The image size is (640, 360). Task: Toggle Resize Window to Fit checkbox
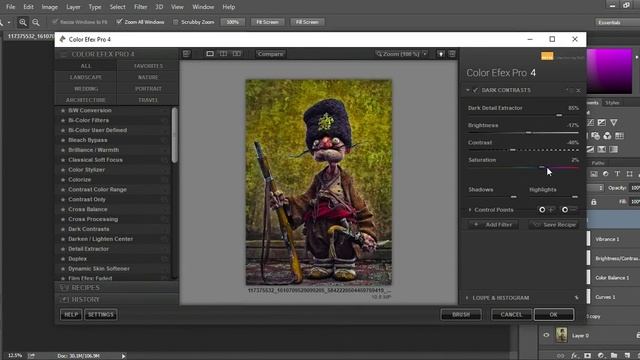point(55,22)
